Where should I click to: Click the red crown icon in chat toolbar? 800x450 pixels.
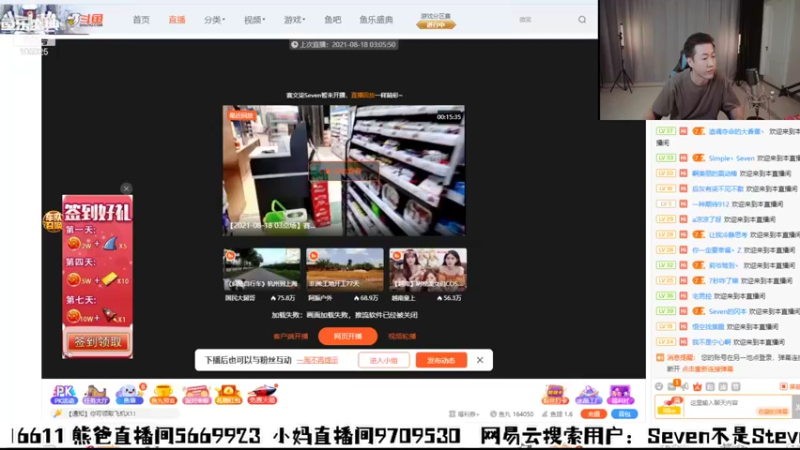697,387
